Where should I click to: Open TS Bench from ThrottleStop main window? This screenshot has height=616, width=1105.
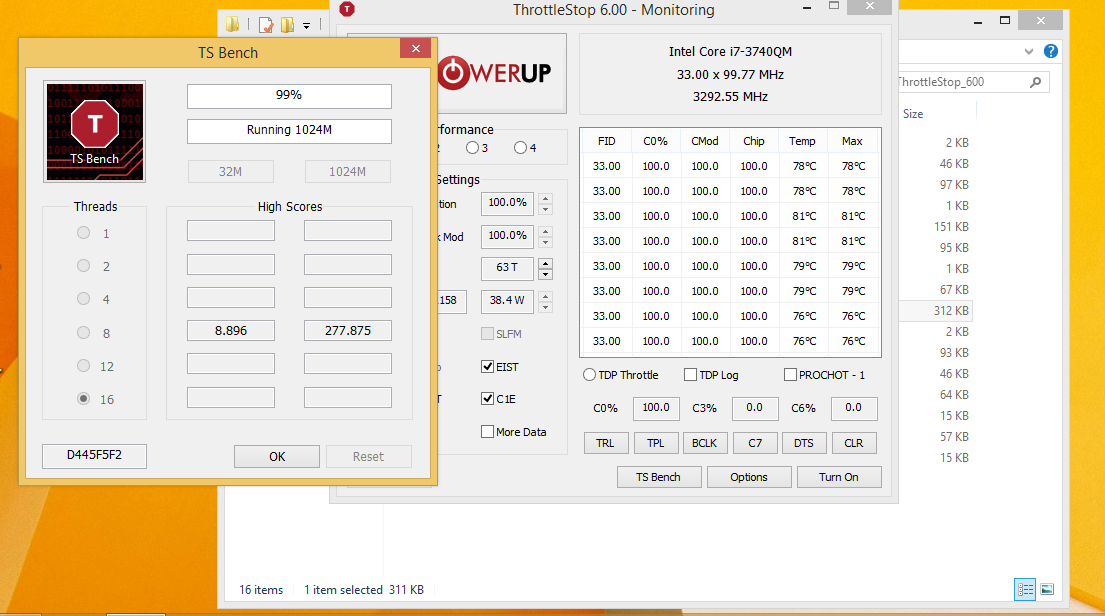coord(659,477)
